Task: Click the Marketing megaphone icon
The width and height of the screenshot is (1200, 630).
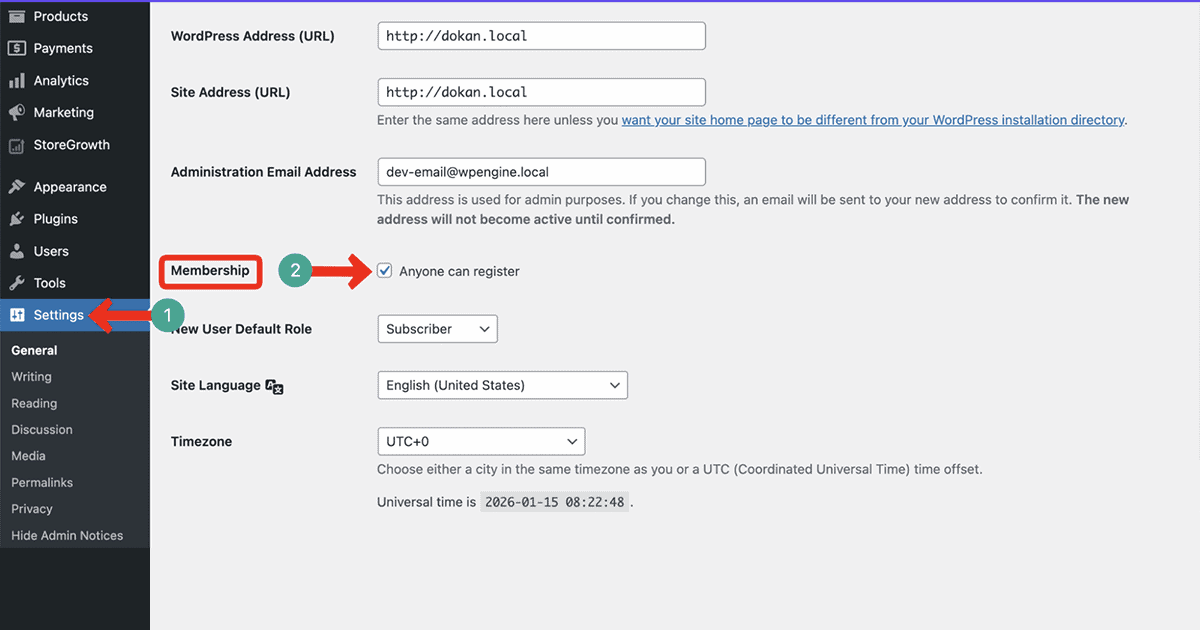Action: [20, 112]
